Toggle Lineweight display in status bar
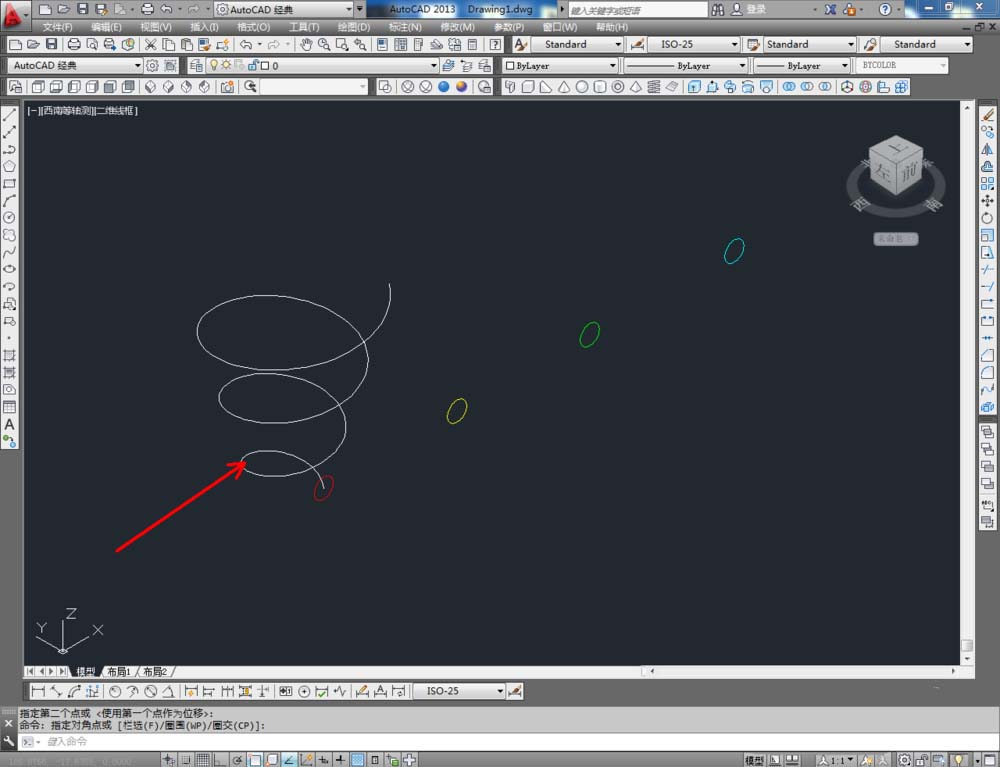1000x767 pixels. point(341,760)
